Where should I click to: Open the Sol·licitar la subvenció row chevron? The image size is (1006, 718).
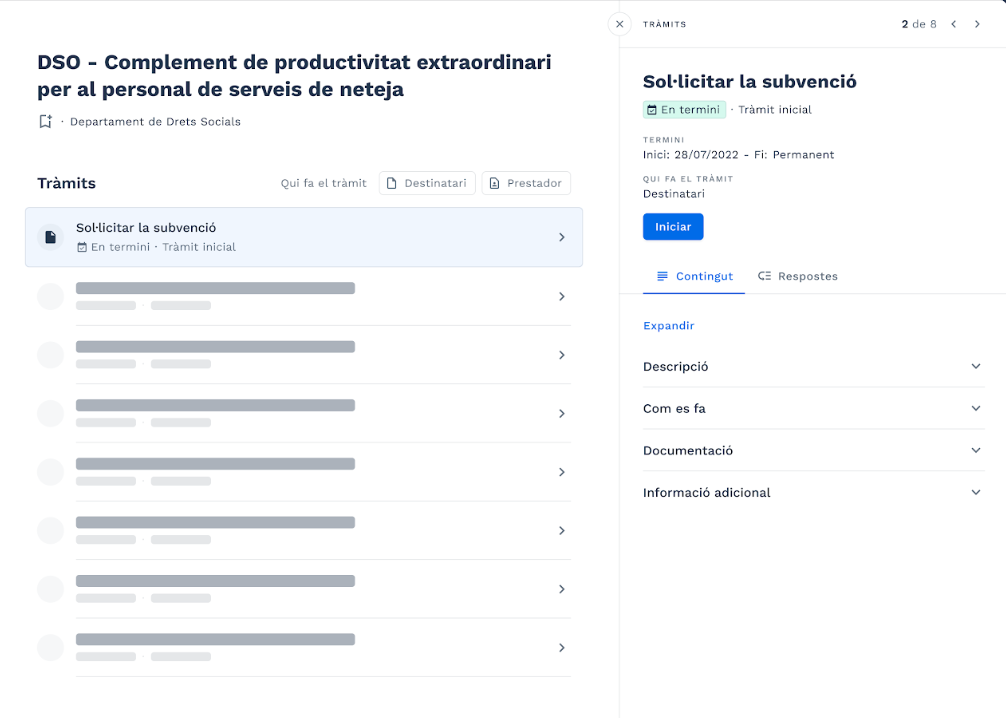tap(562, 237)
